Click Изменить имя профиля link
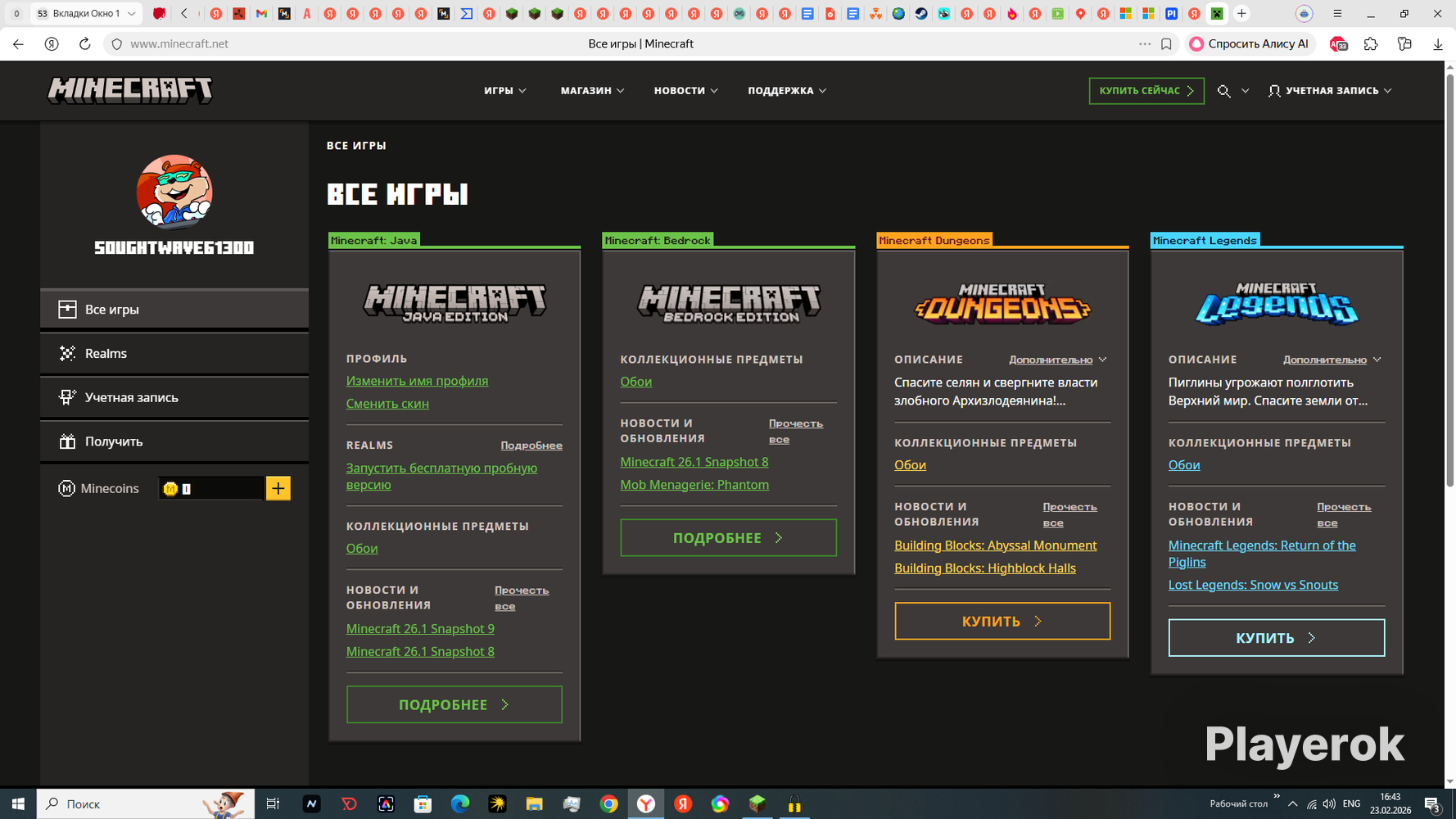 coord(417,381)
